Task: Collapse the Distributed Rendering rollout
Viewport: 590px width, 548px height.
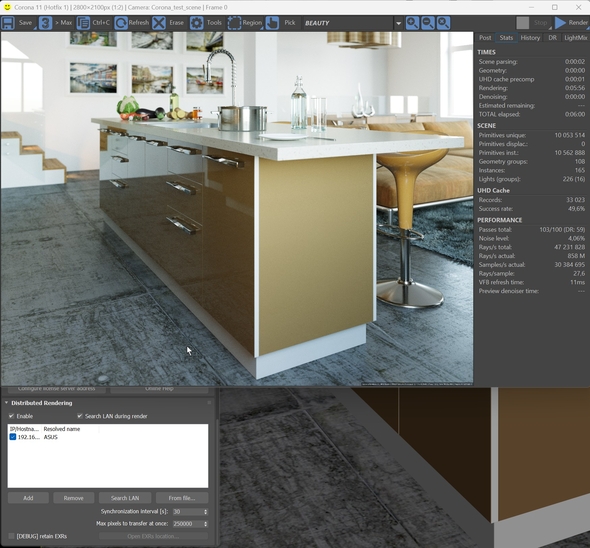Action: pos(6,403)
